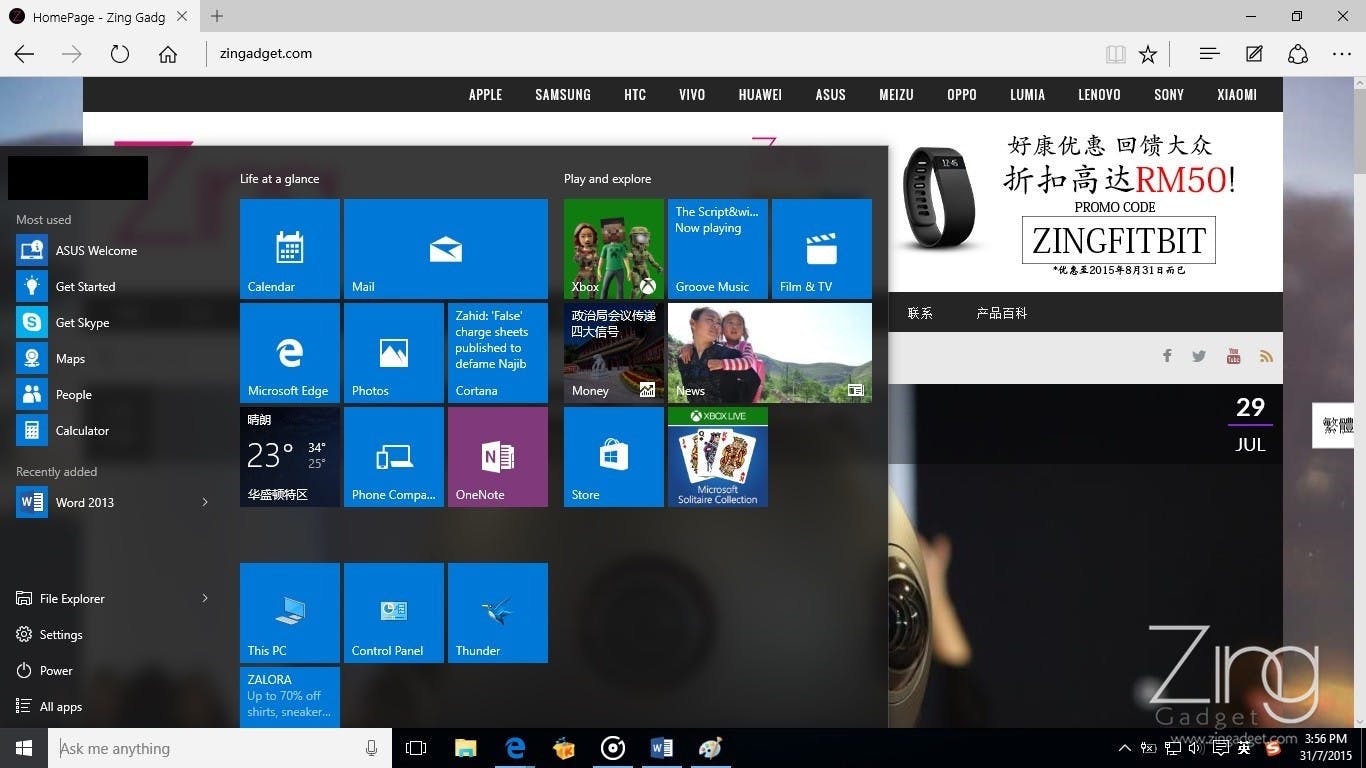The width and height of the screenshot is (1366, 768).
Task: Click the favorites star in Edge
Action: click(1148, 54)
